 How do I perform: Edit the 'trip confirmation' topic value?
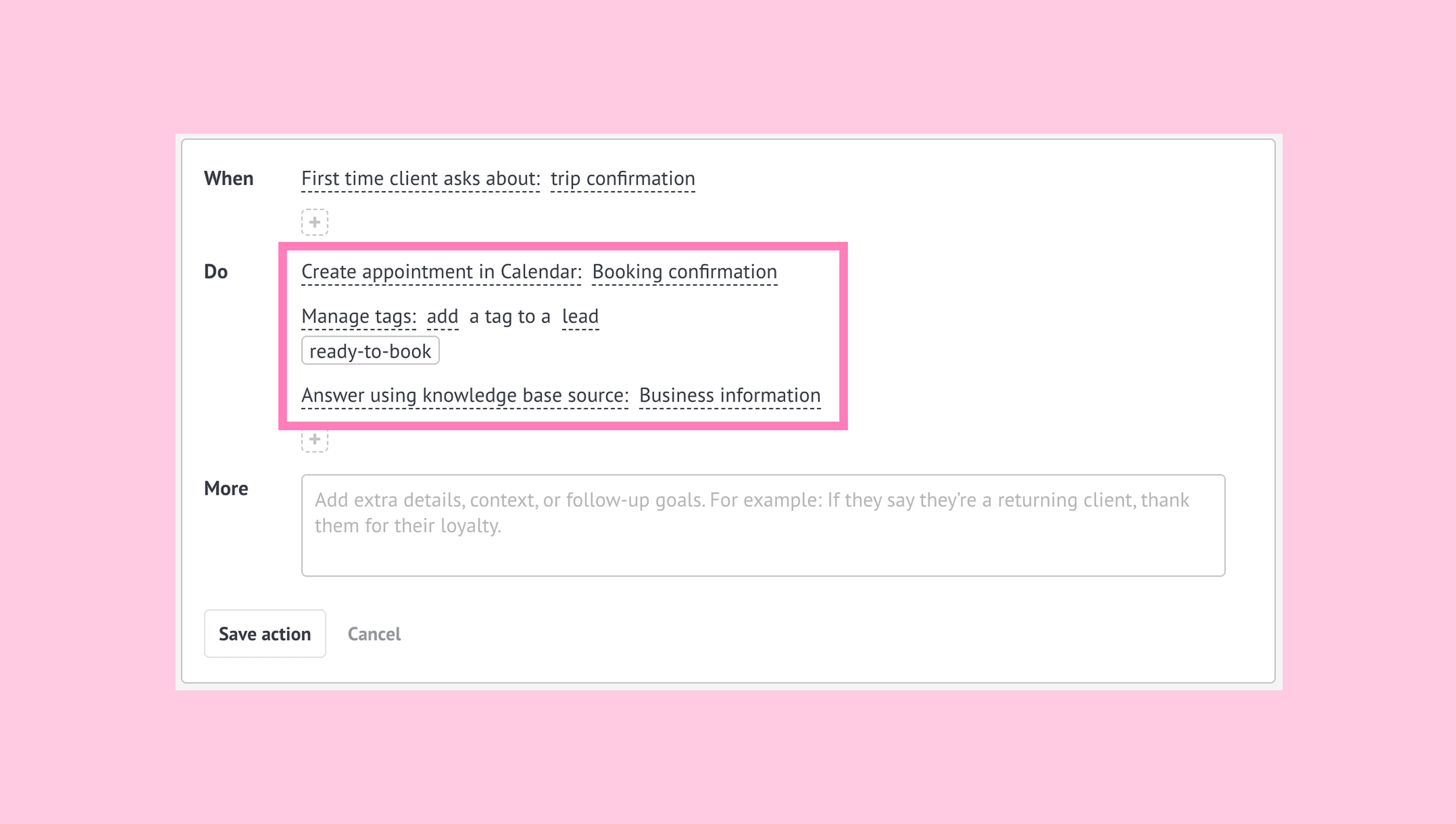tap(622, 179)
